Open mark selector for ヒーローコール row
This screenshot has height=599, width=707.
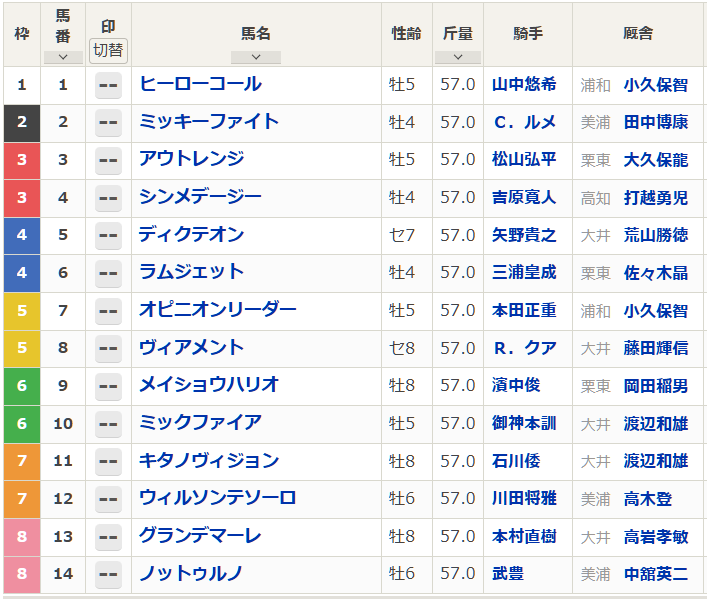(x=108, y=85)
